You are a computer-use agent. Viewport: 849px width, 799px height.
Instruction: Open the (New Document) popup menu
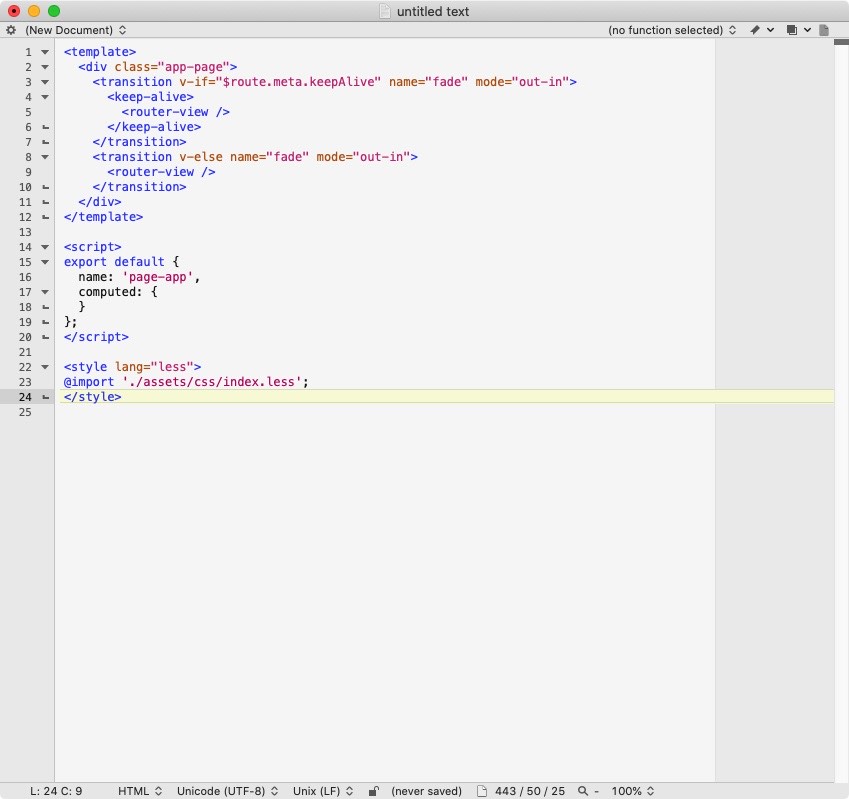(75, 30)
